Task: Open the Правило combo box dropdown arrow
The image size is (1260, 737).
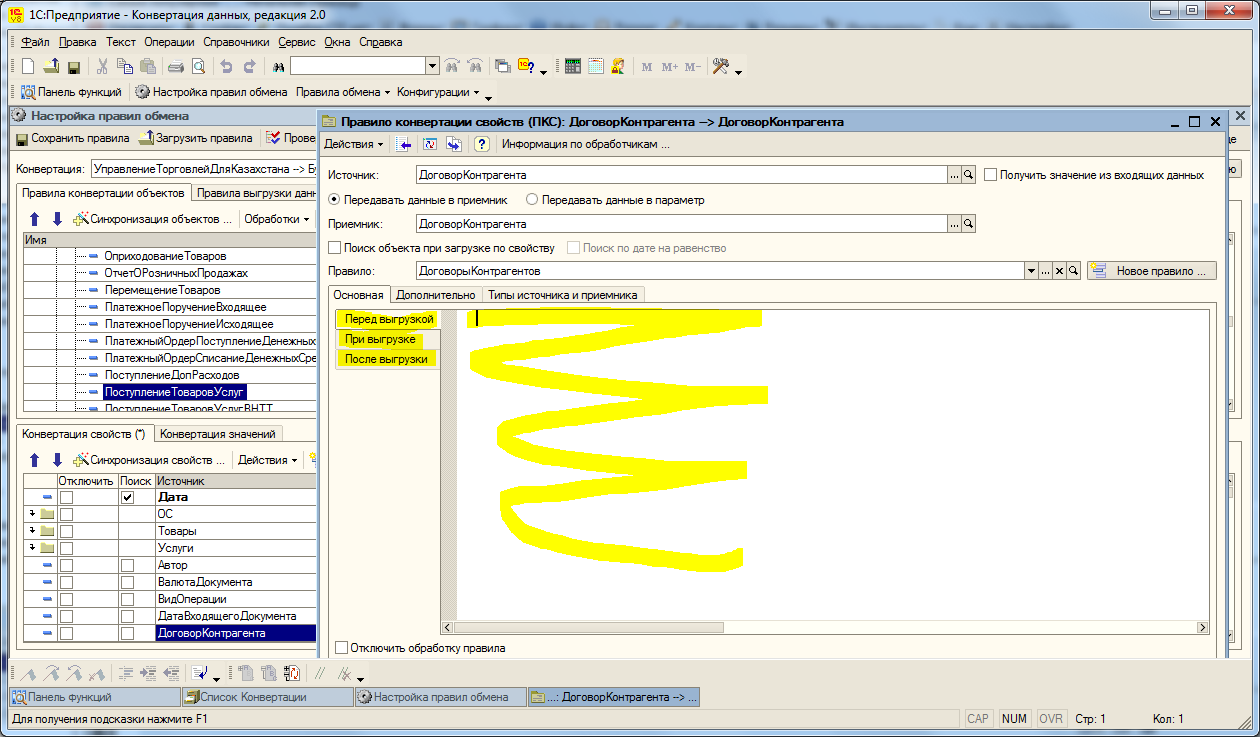Action: (x=1031, y=271)
